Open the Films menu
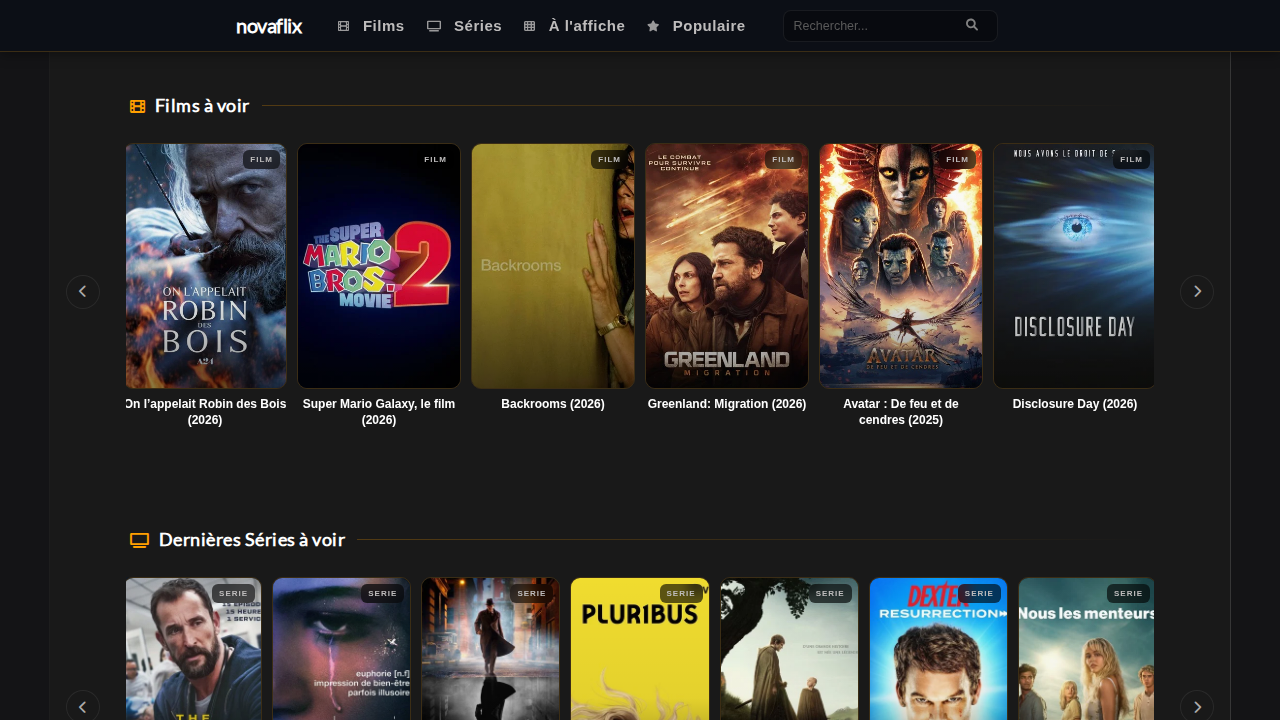 pos(371,26)
